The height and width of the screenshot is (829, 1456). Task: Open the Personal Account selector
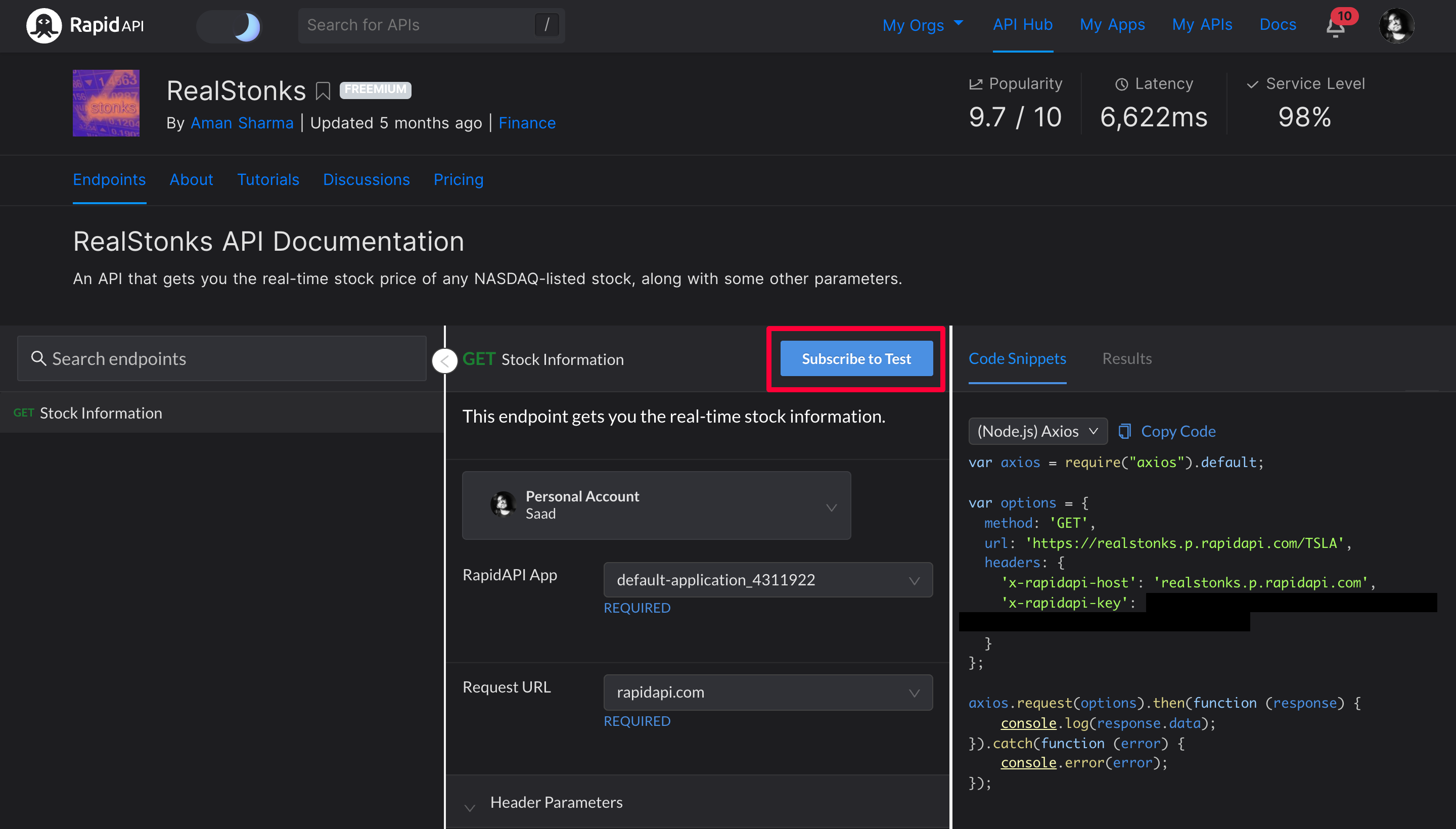(656, 505)
